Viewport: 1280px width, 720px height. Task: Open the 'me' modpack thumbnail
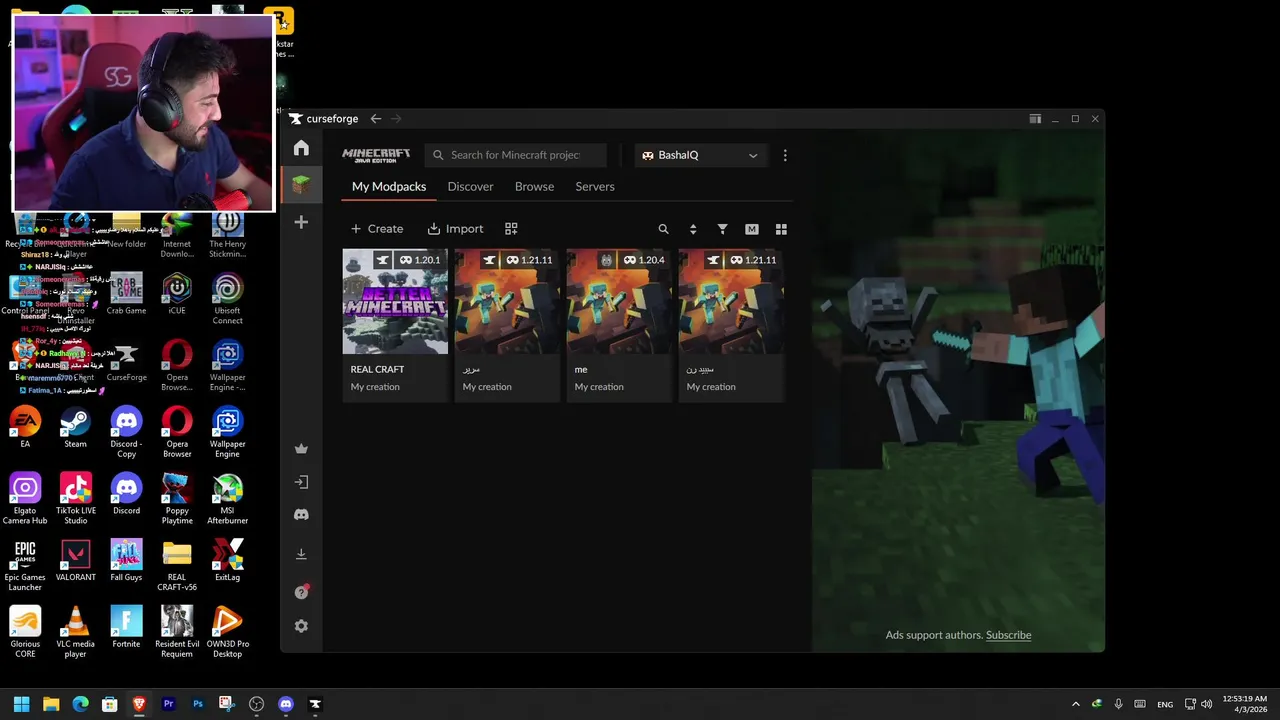(x=619, y=302)
